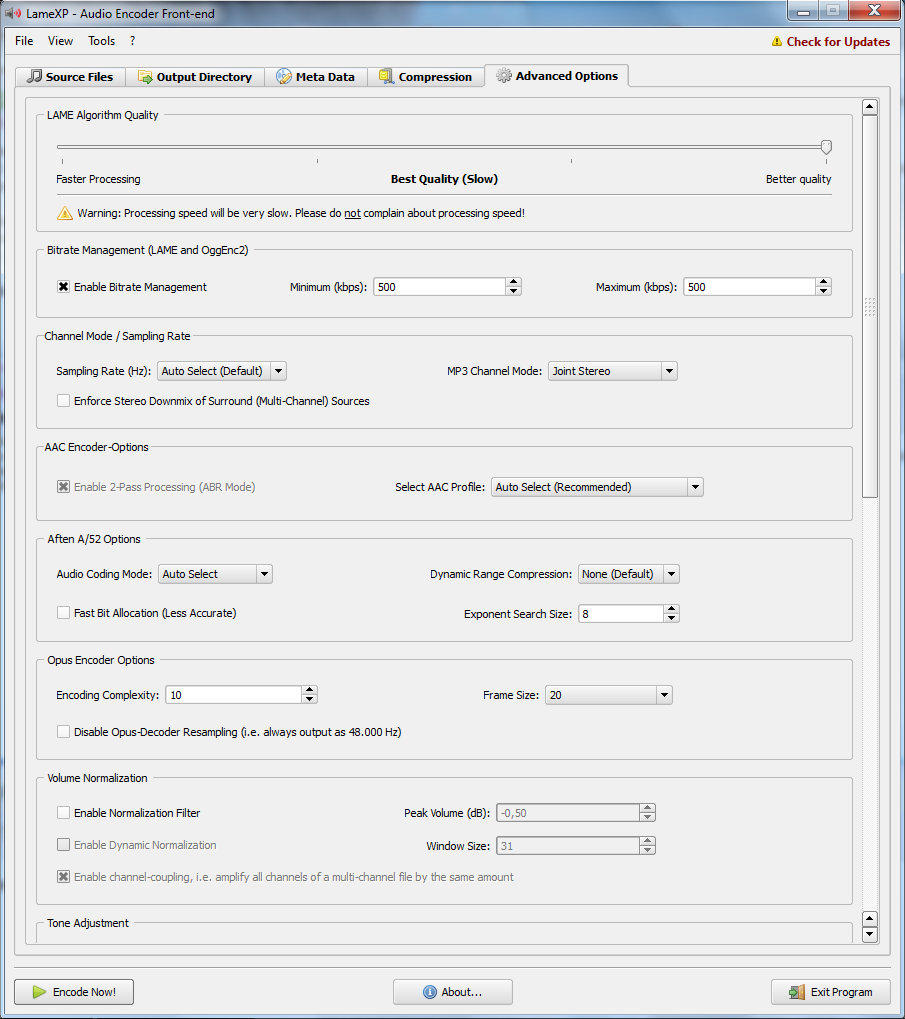Click the Maximum (kbps) bitrate input field

[x=749, y=287]
